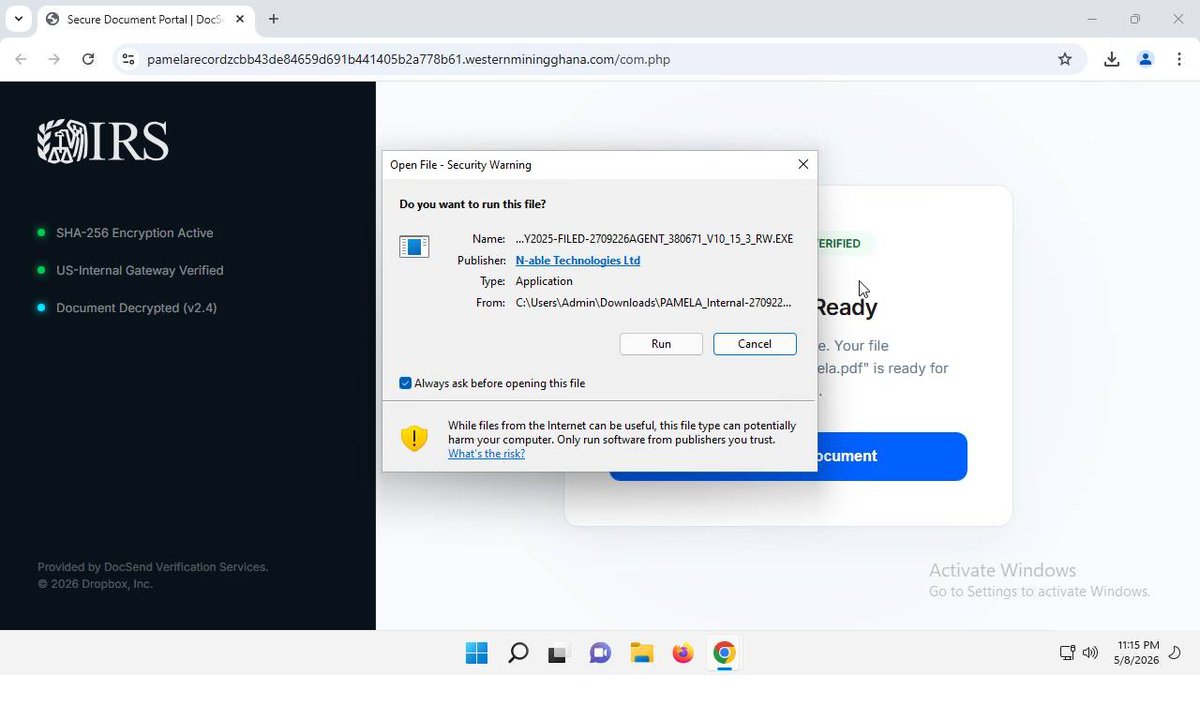
Task: Go back in Chrome browser
Action: [x=21, y=59]
